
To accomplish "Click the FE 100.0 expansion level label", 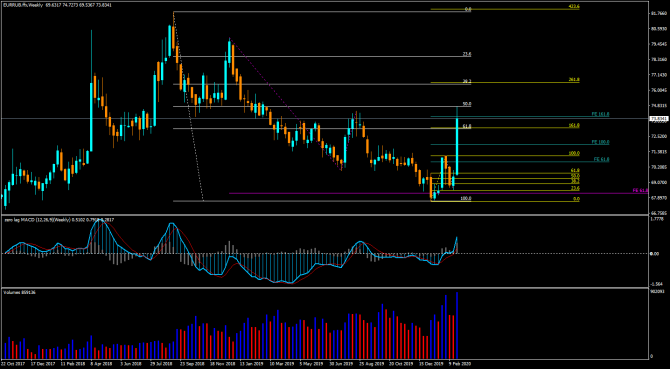I will tap(600, 142).
